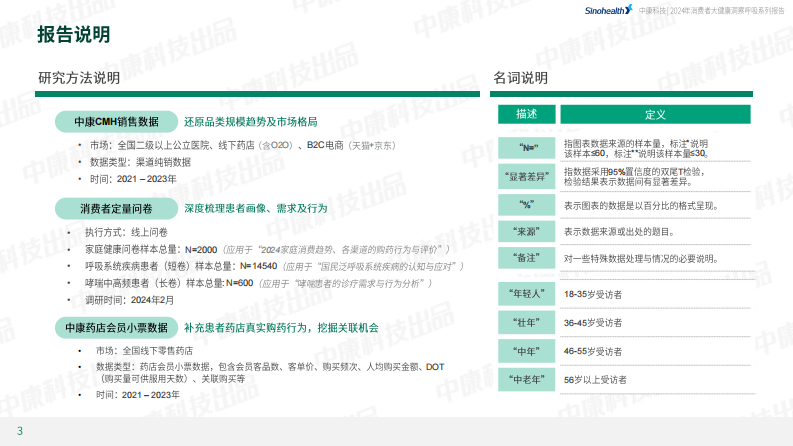This screenshot has width=793, height=446.
Task: Click the definition 46-55岁受访者
Action: click(x=593, y=351)
